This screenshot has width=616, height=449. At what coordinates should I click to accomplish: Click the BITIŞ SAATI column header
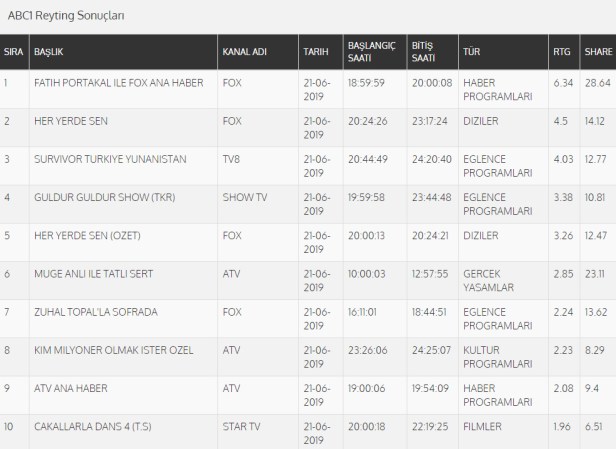click(423, 51)
